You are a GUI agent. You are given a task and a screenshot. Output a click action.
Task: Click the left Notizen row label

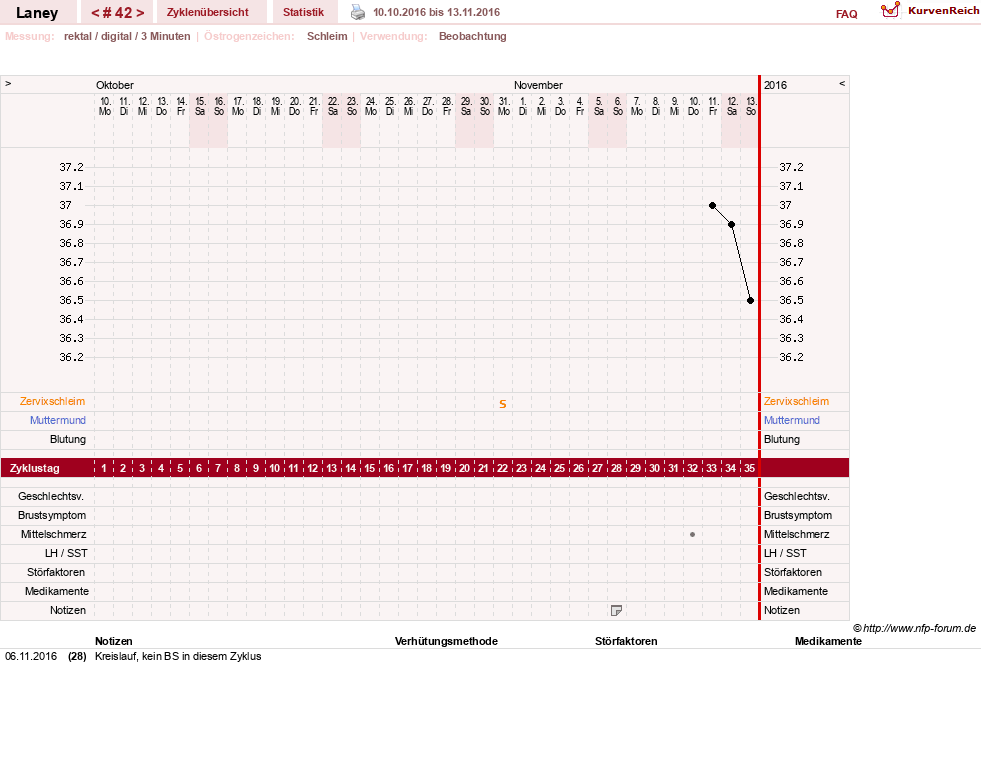click(x=68, y=610)
